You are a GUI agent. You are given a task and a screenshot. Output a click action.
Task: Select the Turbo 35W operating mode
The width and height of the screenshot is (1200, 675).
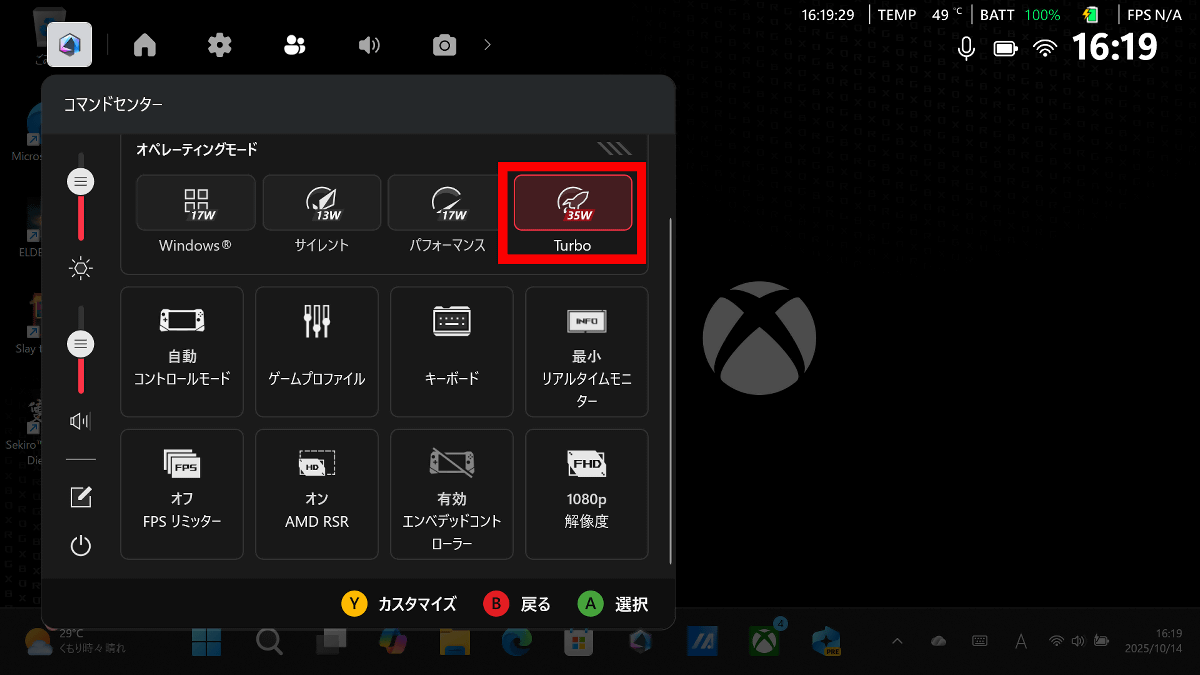[x=573, y=214]
